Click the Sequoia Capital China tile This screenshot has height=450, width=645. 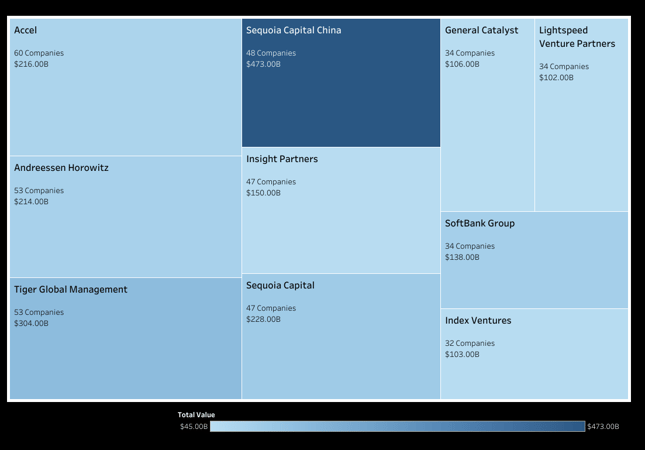[341, 83]
